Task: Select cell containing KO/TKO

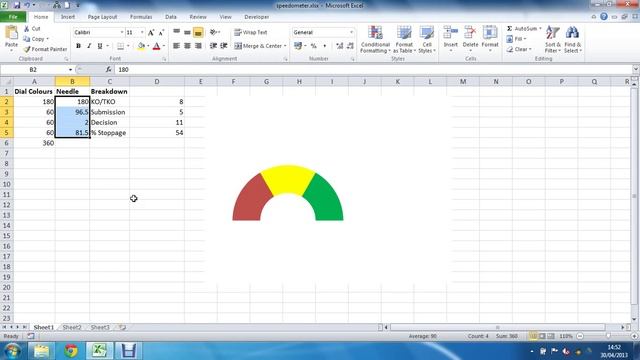Action: (109, 102)
